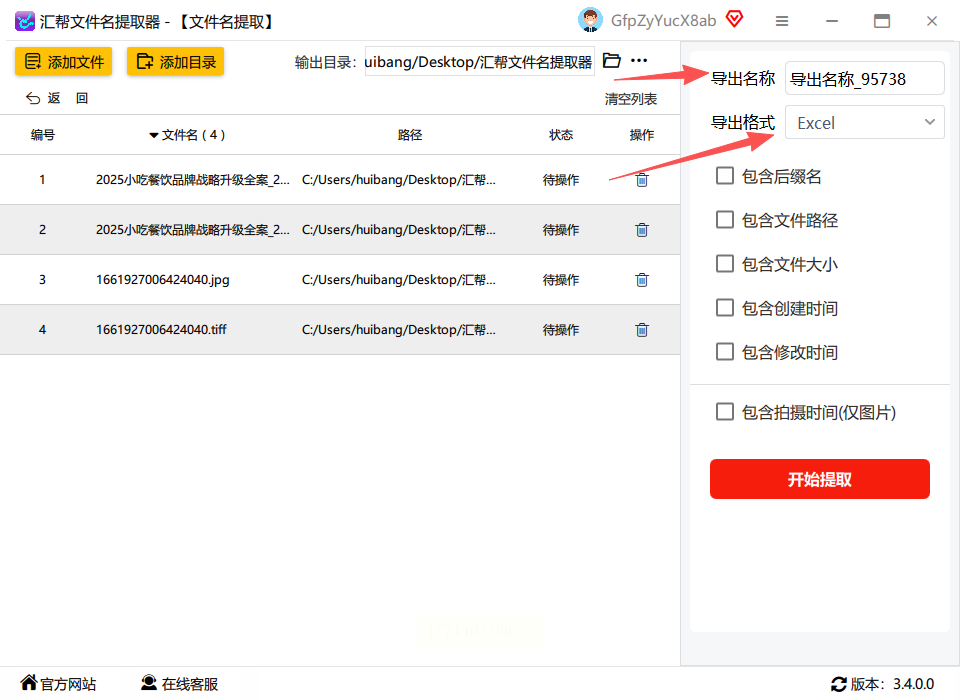Click 清空列表 to clear the list
Screen dimensions: 960x700
pyautogui.click(x=631, y=99)
